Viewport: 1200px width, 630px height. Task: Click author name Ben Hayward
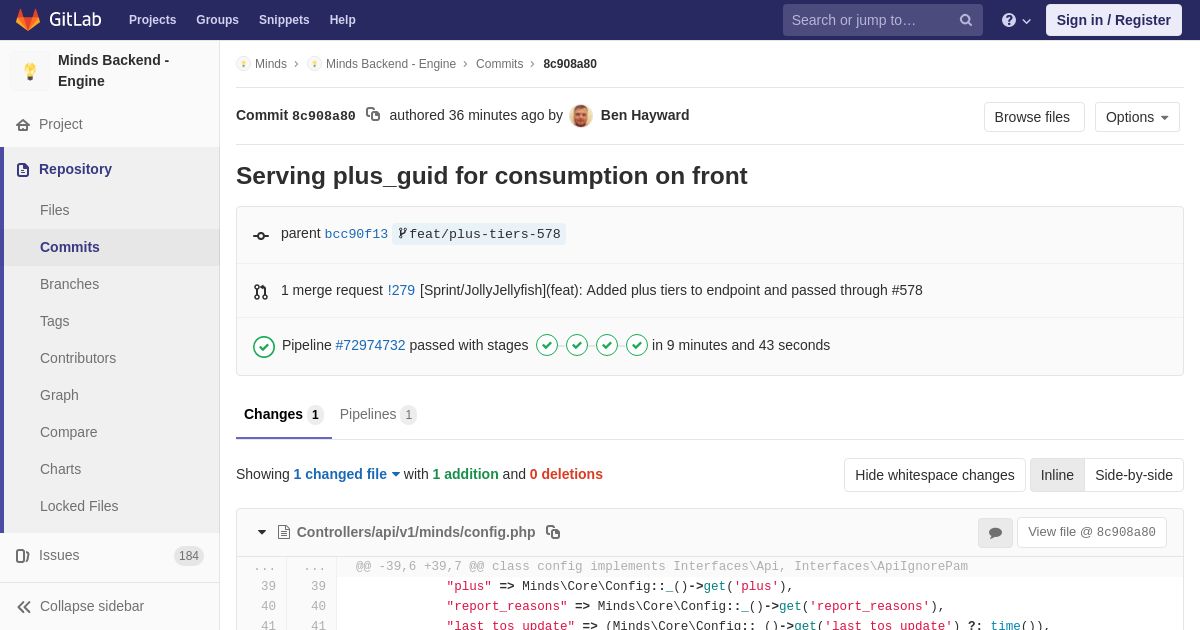click(645, 115)
